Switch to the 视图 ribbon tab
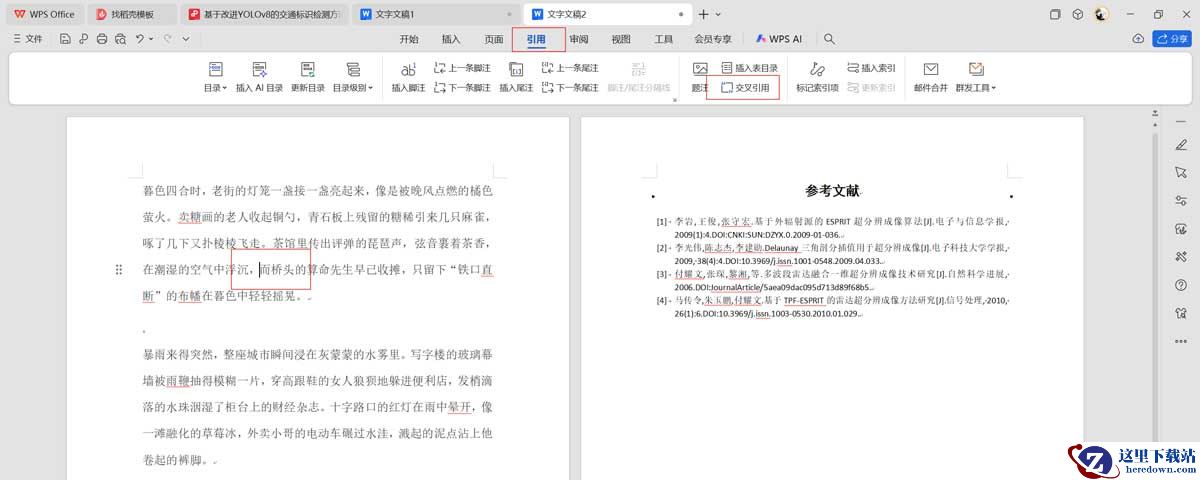Image resolution: width=1200 pixels, height=480 pixels. (x=621, y=39)
